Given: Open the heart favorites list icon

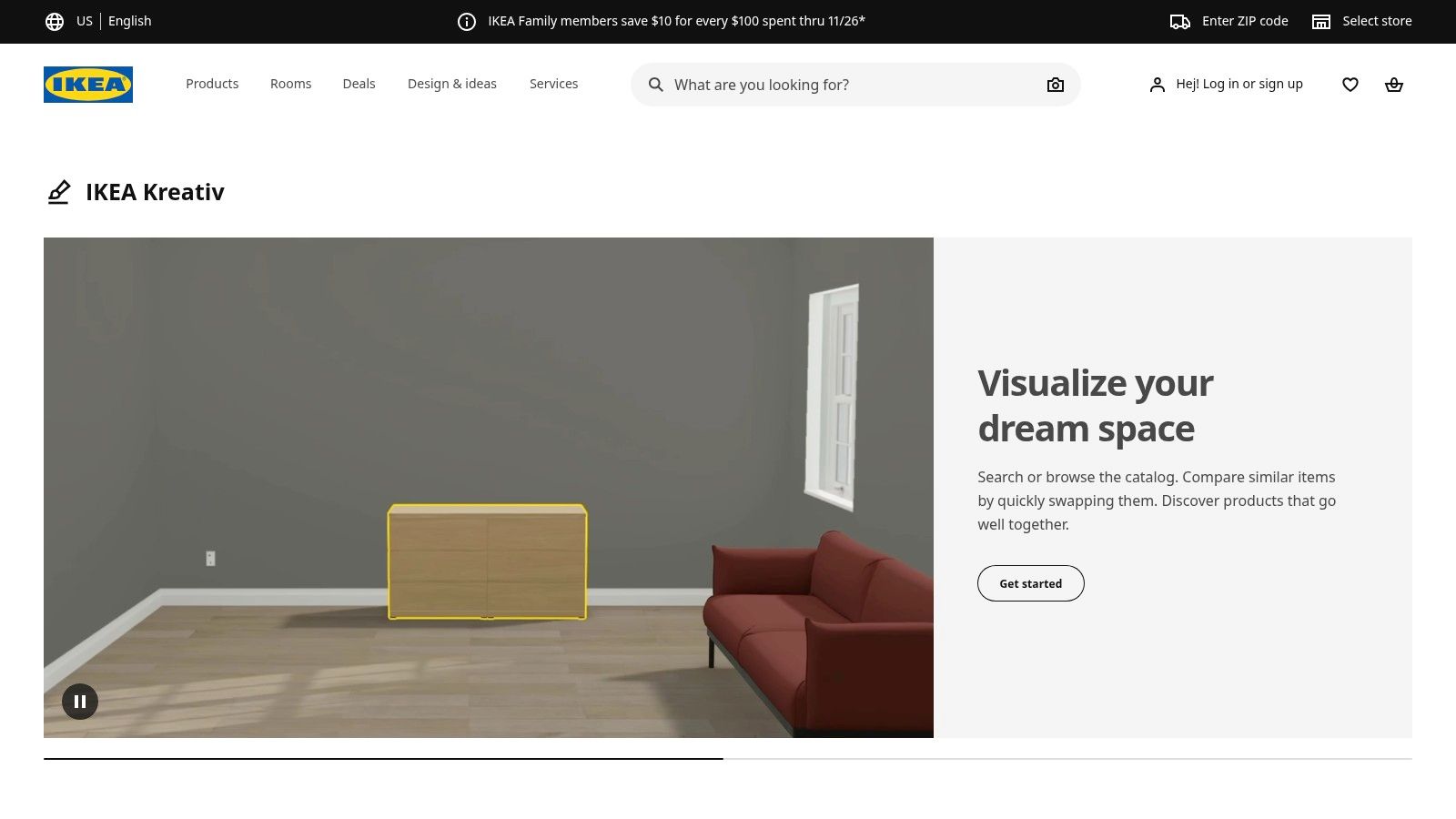Looking at the screenshot, I should (x=1350, y=85).
